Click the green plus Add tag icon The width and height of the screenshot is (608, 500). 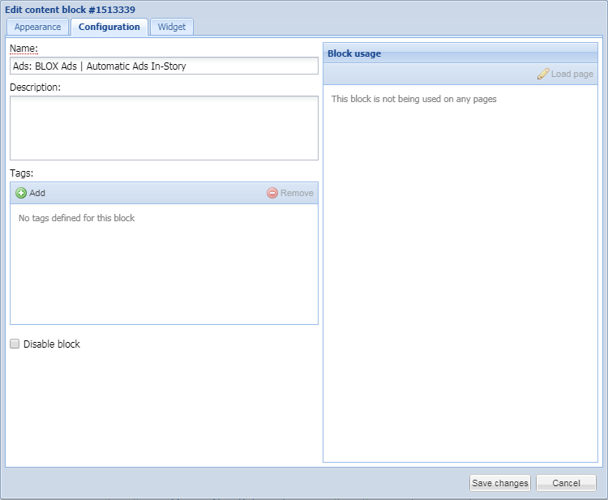[21, 193]
